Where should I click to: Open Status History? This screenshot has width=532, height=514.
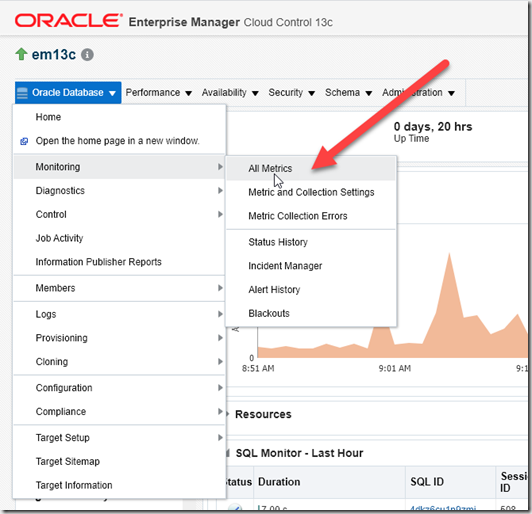tap(311, 242)
